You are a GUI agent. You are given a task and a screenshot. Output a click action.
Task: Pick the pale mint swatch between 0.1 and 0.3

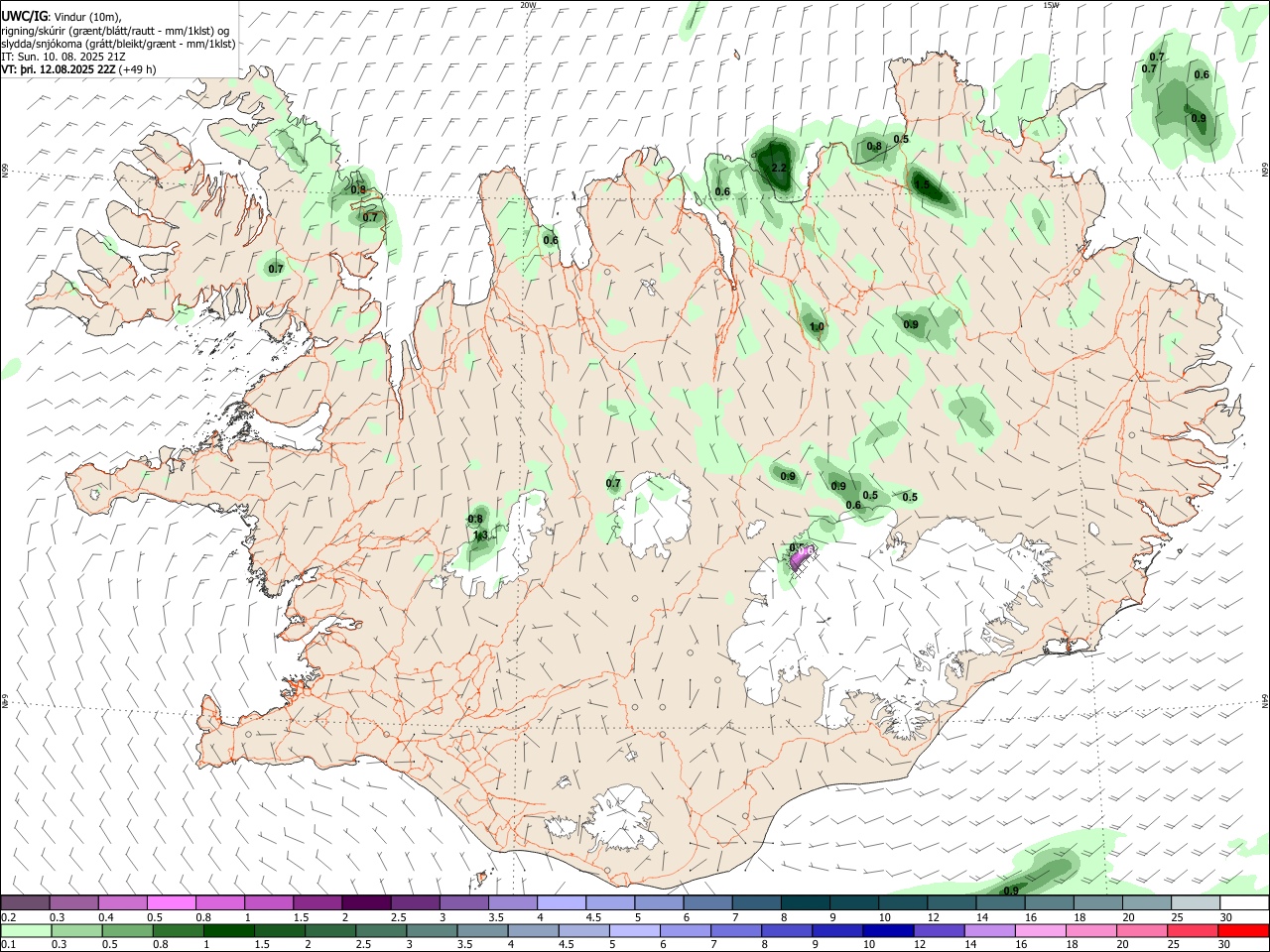coord(26,931)
